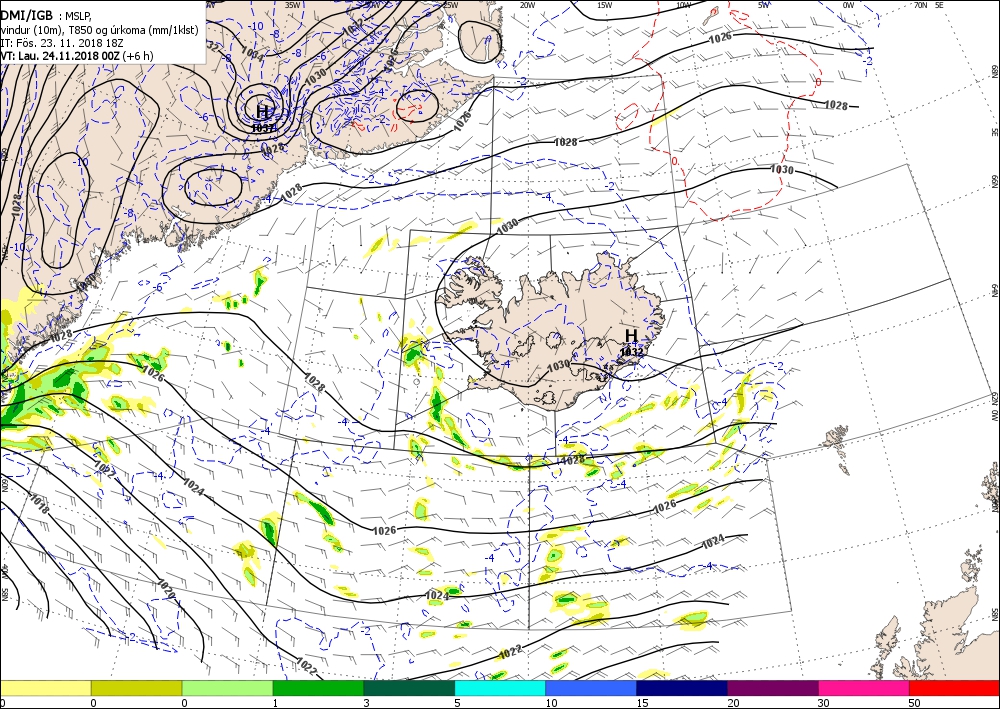This screenshot has height=709, width=1000.
Task: Click the yellow swatch in the precipitation legend
Action: tap(45, 688)
